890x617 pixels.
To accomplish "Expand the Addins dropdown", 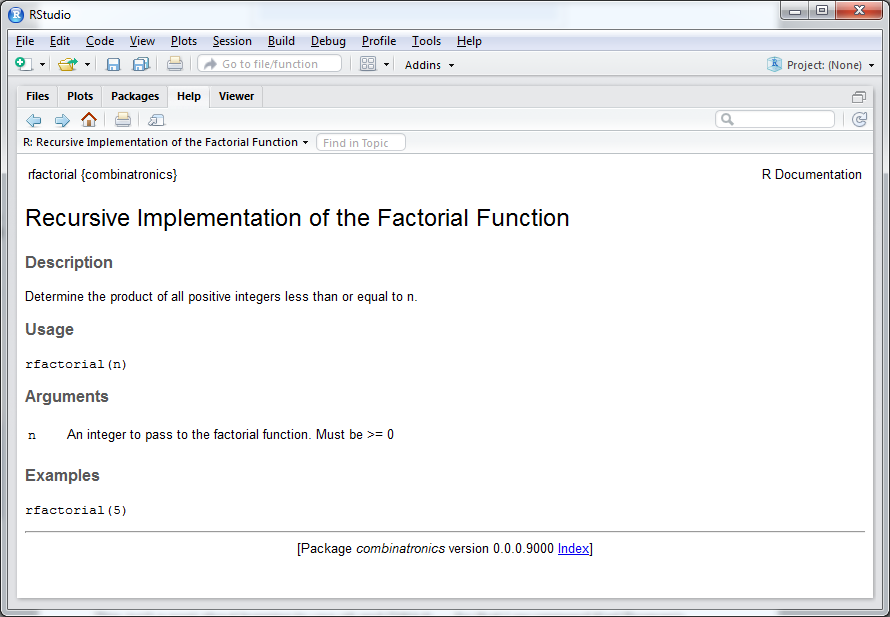I will tap(430, 65).
